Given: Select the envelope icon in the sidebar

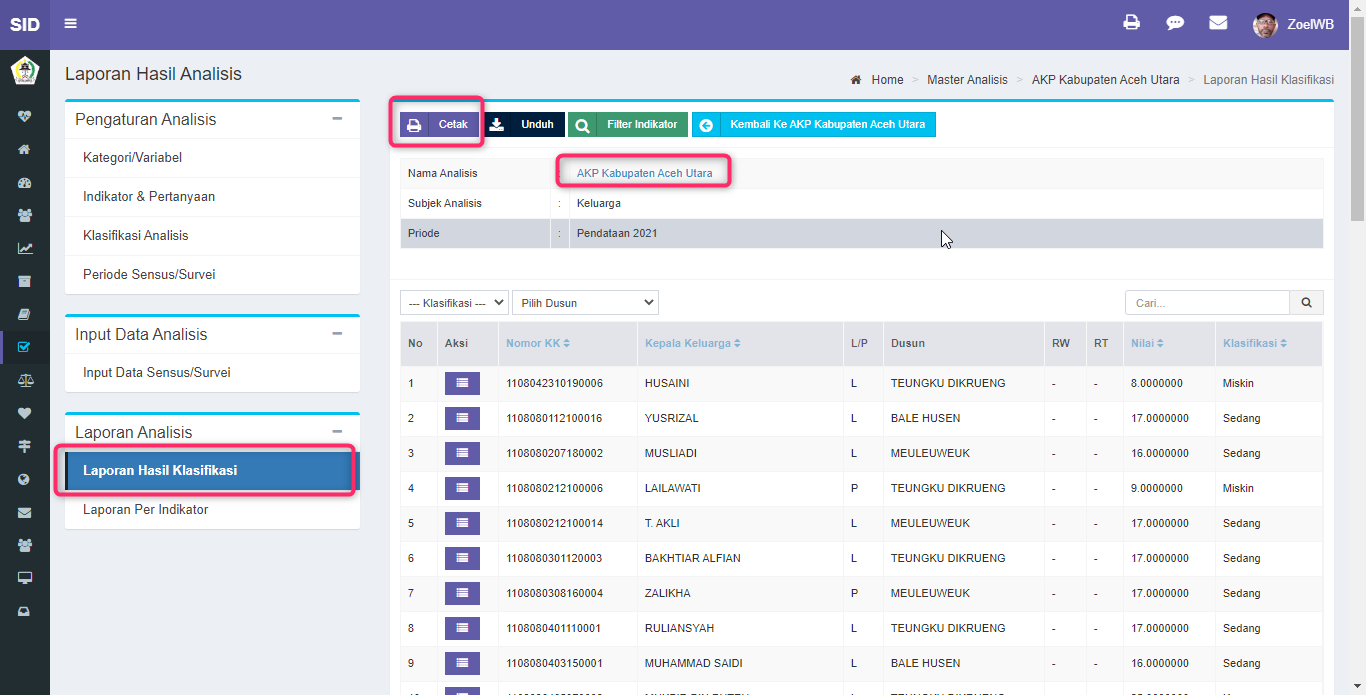Looking at the screenshot, I should pyautogui.click(x=25, y=512).
